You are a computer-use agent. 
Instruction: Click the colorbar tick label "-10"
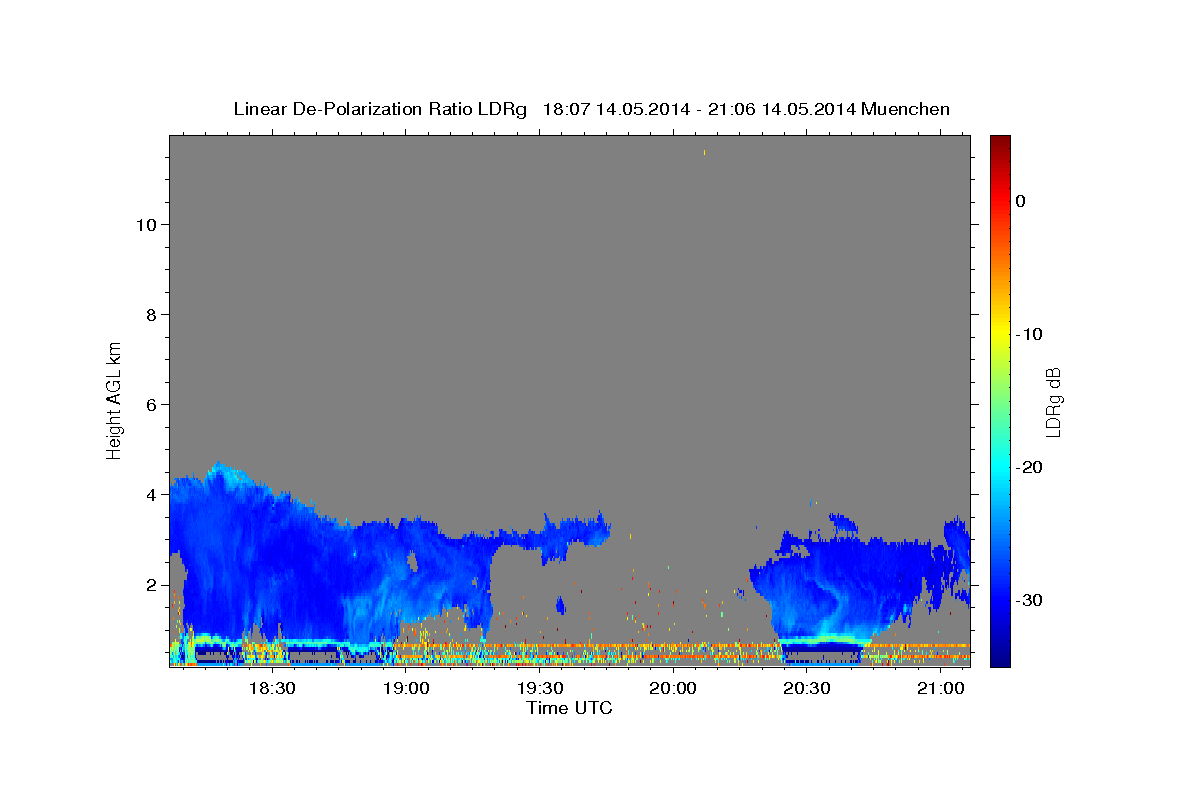click(1030, 334)
